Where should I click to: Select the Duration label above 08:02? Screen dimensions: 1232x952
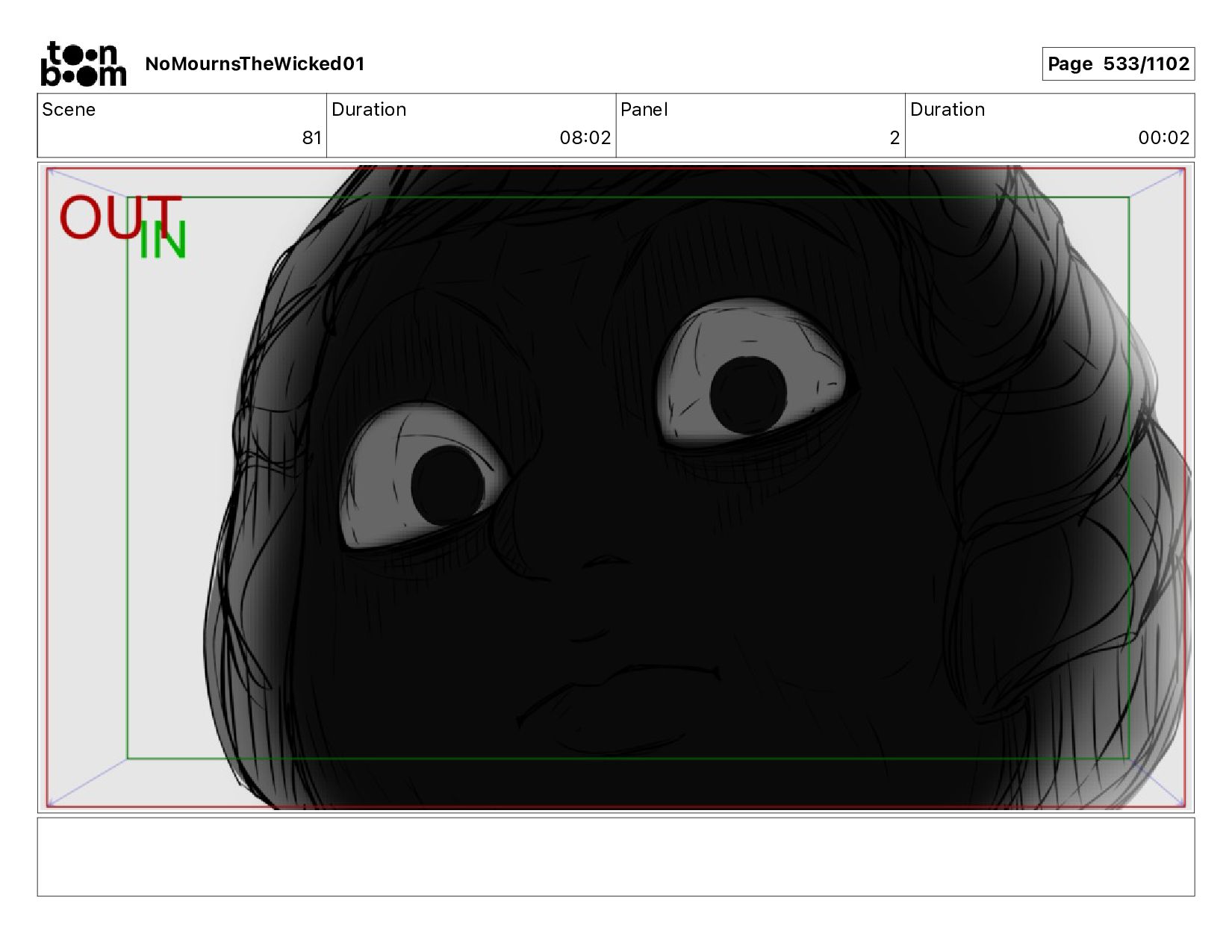click(x=369, y=110)
